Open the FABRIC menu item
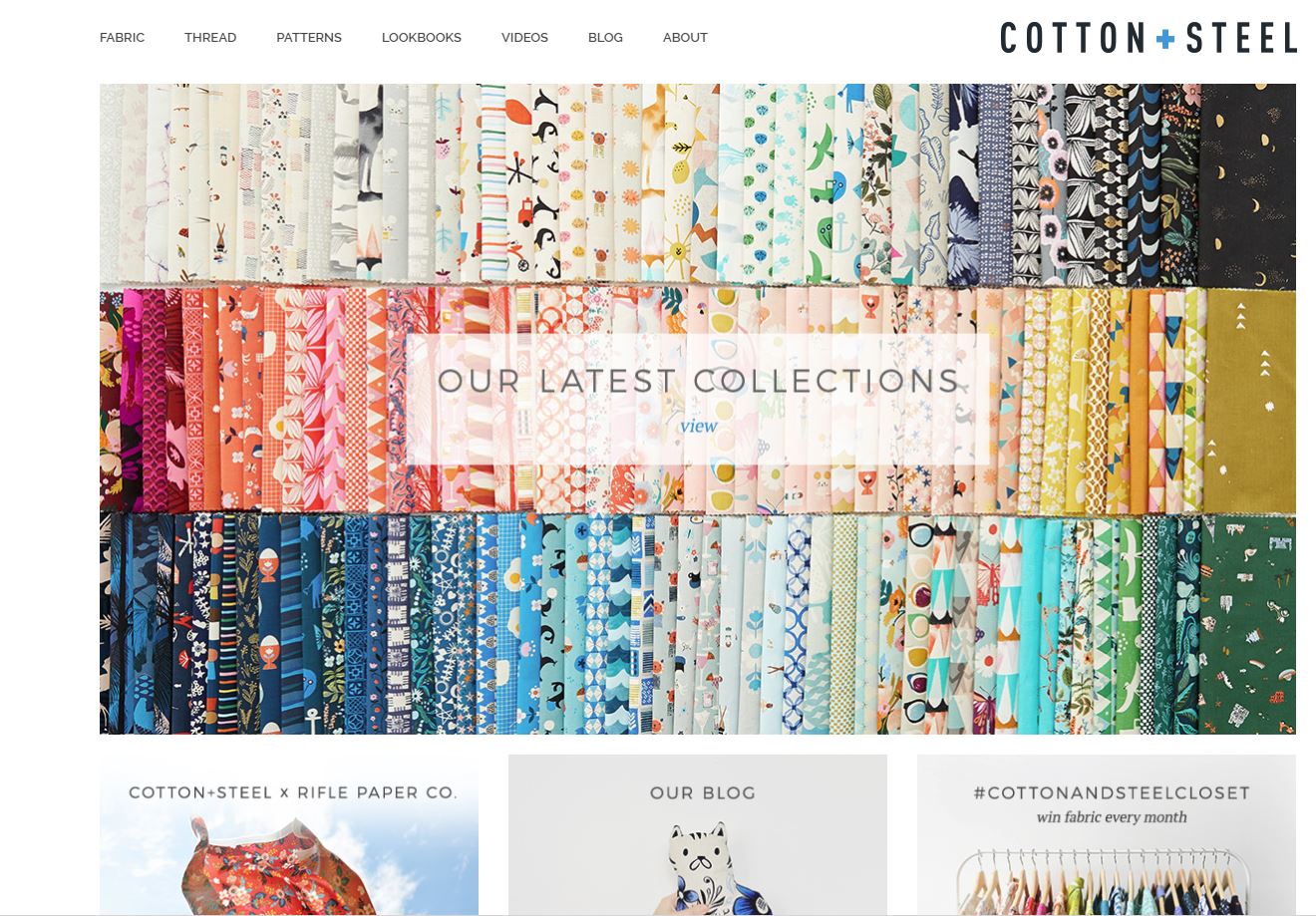The height and width of the screenshot is (916, 1316). coord(122,38)
